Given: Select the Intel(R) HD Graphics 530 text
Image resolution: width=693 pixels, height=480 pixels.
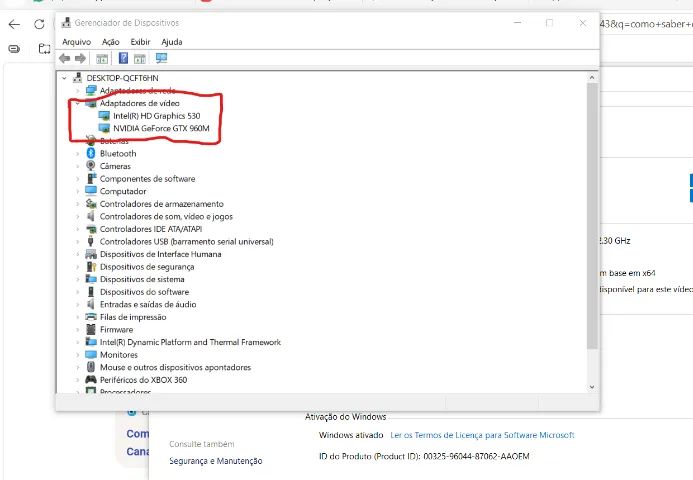Looking at the screenshot, I should click(x=156, y=116).
